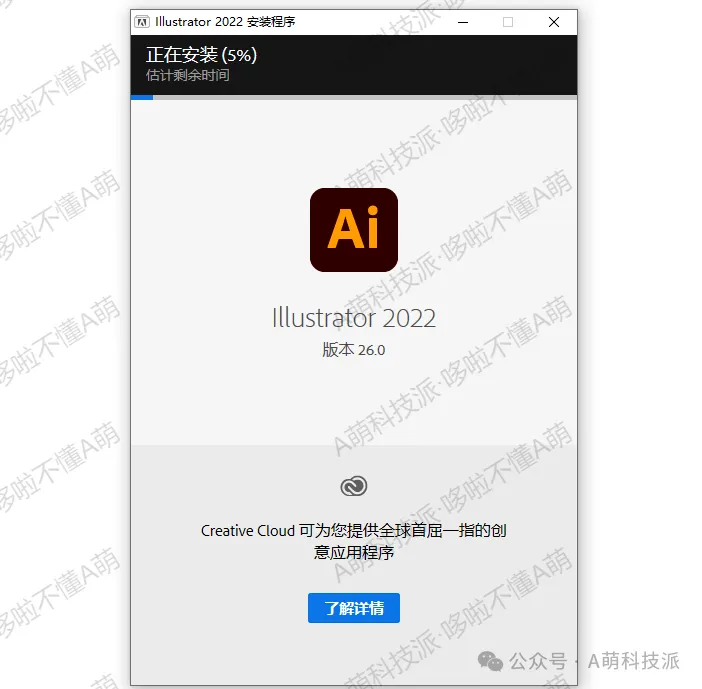Click the blue filled part of progress bar
Viewport: 702px width, 689px height.
(x=142, y=97)
